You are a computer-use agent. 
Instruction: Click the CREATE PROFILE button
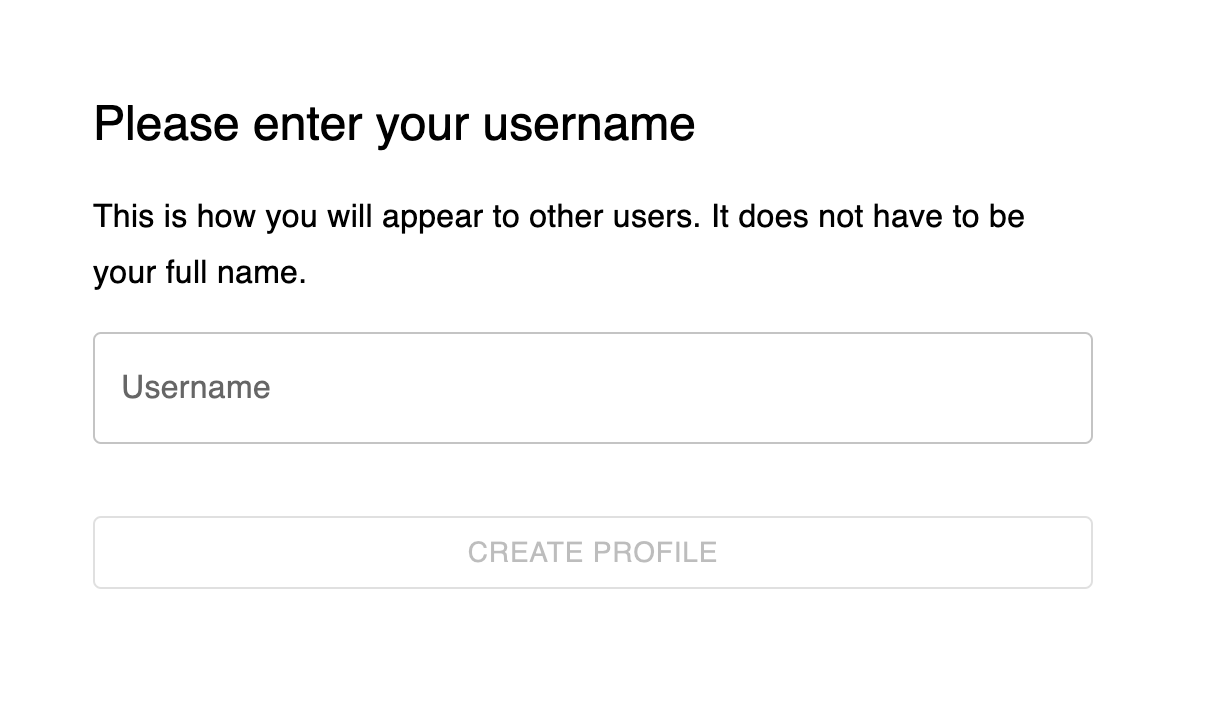(592, 552)
